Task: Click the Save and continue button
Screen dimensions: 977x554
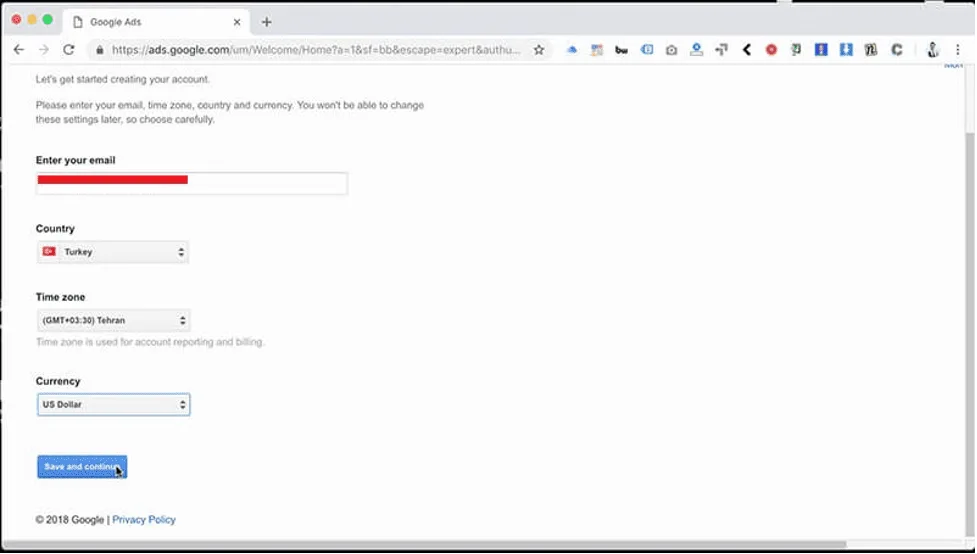Action: pos(82,467)
